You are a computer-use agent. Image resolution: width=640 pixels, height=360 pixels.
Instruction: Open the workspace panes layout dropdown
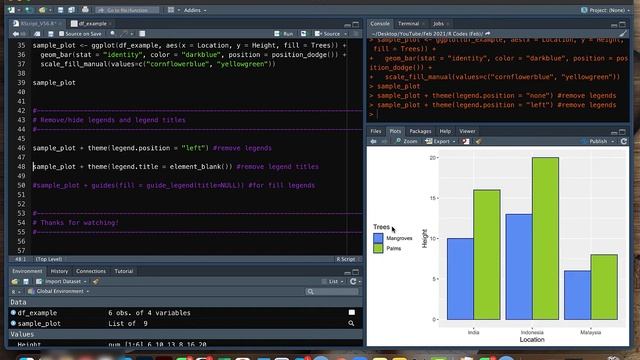[173, 10]
